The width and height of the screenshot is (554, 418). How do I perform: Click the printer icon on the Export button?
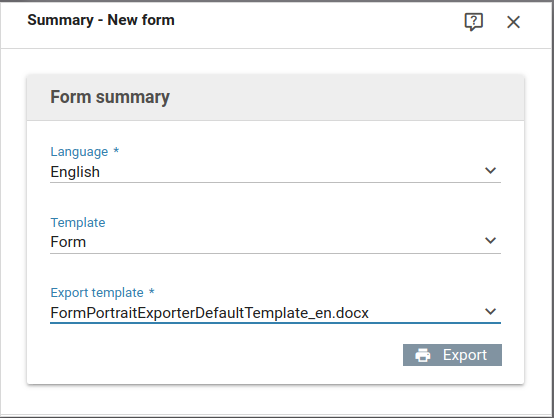click(x=423, y=355)
